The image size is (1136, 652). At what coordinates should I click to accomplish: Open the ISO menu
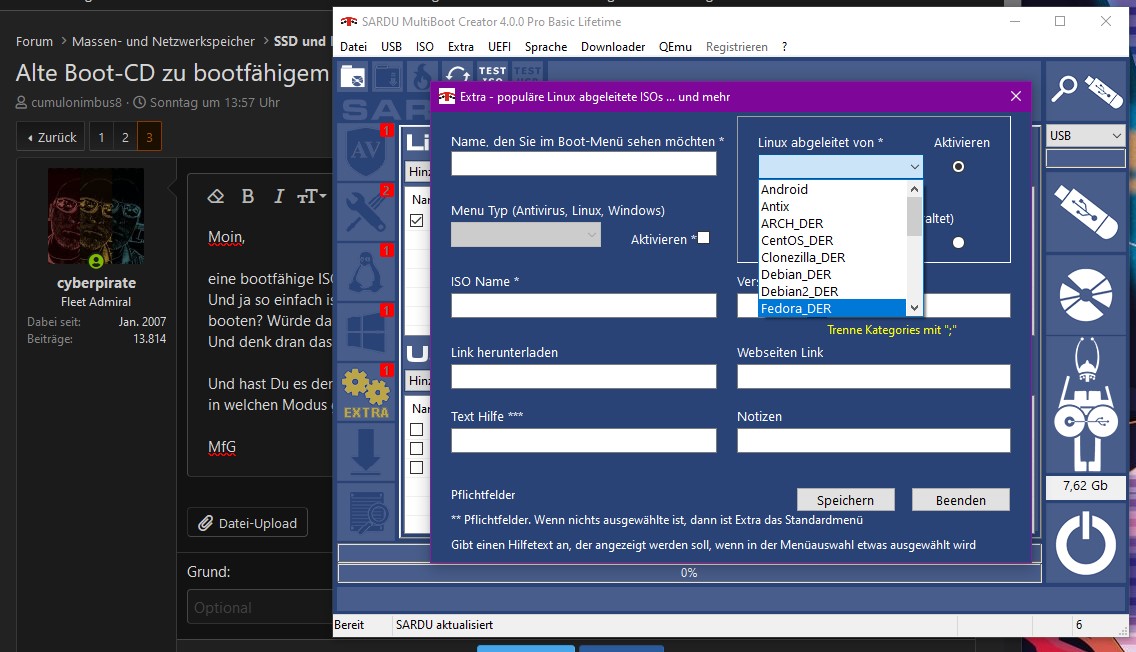[x=425, y=46]
